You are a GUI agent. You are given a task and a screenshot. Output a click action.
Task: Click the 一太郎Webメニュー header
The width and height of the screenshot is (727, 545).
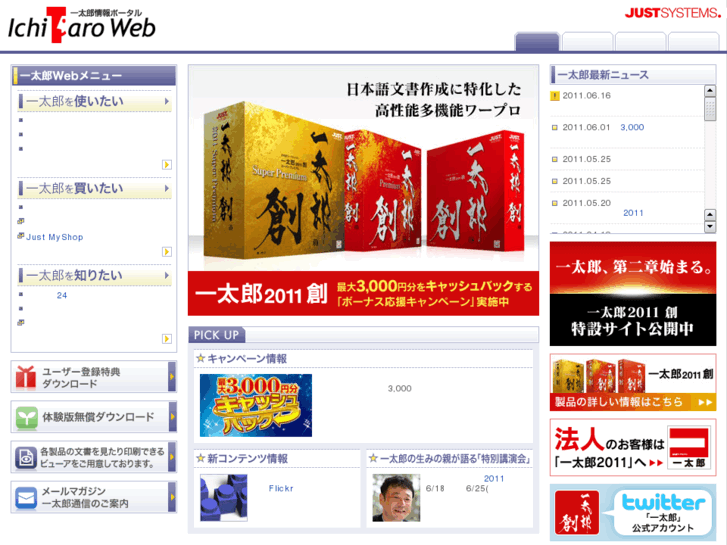[x=94, y=76]
